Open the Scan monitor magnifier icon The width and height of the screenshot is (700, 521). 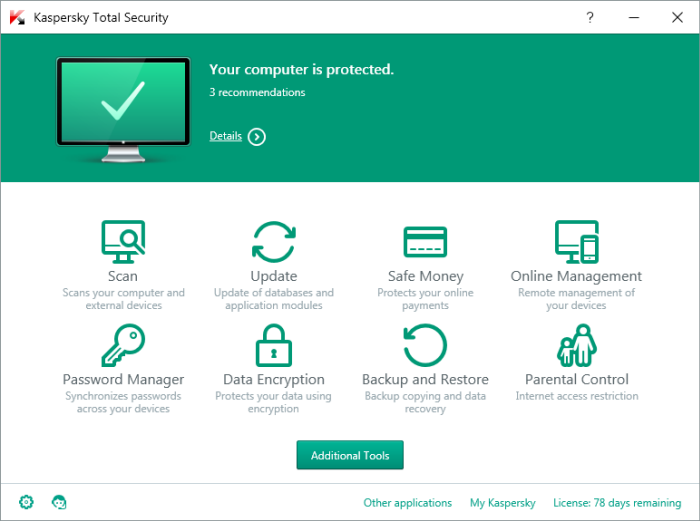tap(123, 242)
